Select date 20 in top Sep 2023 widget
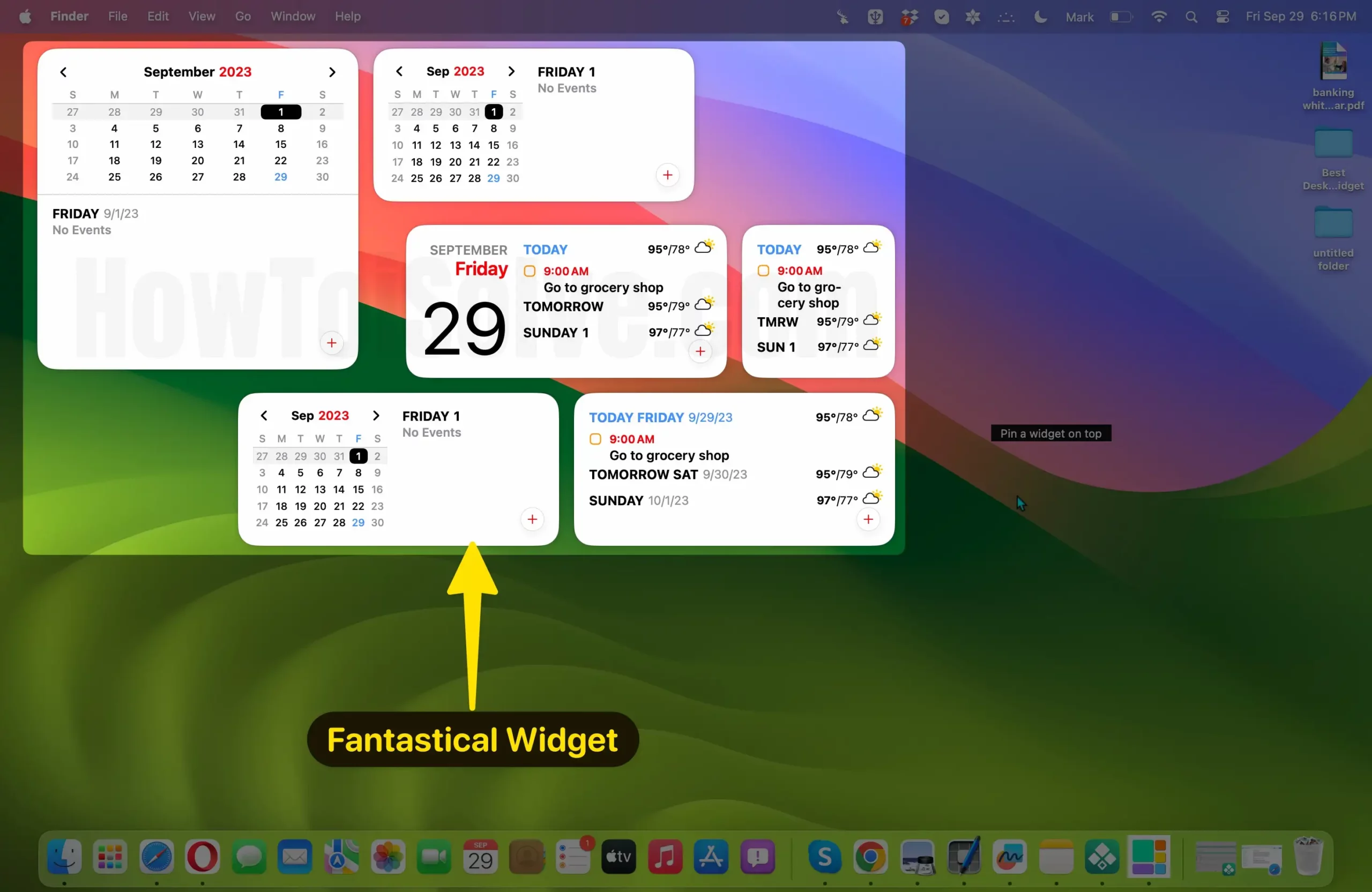 point(456,162)
